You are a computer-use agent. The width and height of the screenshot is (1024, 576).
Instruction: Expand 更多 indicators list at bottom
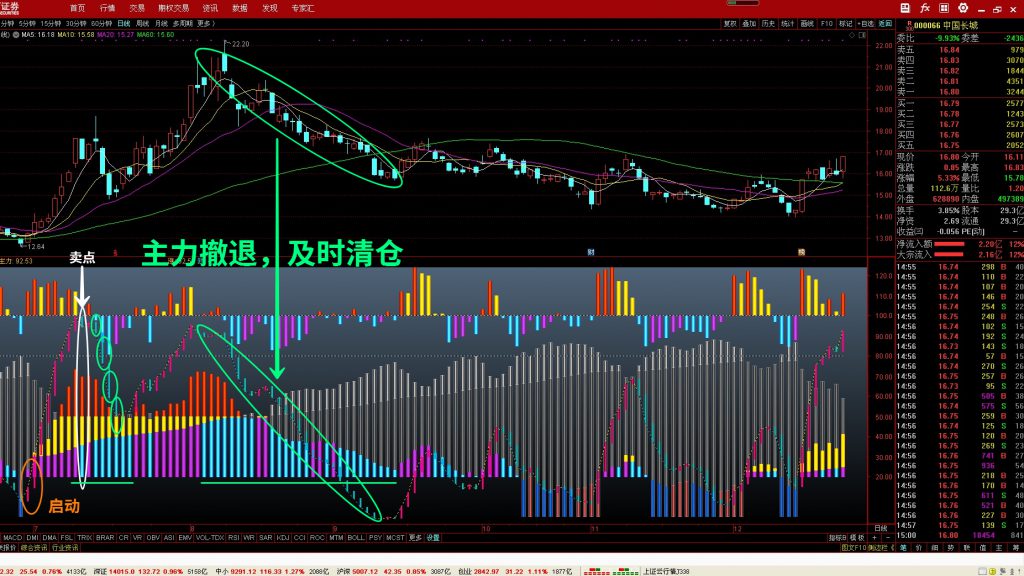coord(416,536)
